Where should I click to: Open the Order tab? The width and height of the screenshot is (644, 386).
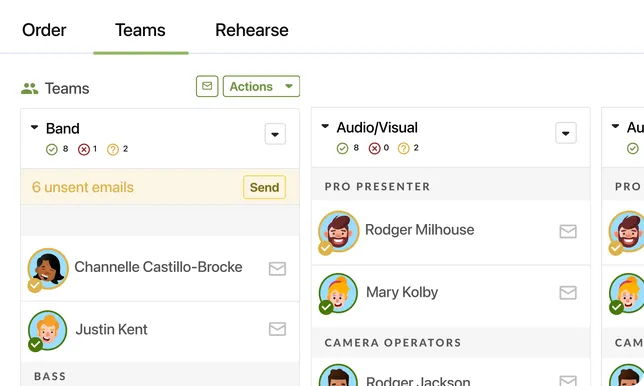(44, 30)
